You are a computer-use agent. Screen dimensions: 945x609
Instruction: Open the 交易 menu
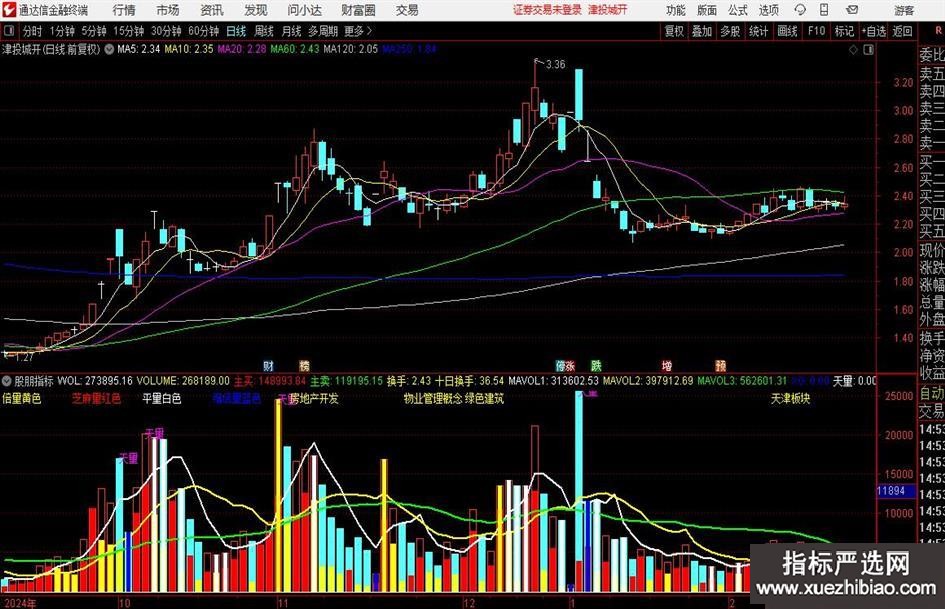coord(407,10)
